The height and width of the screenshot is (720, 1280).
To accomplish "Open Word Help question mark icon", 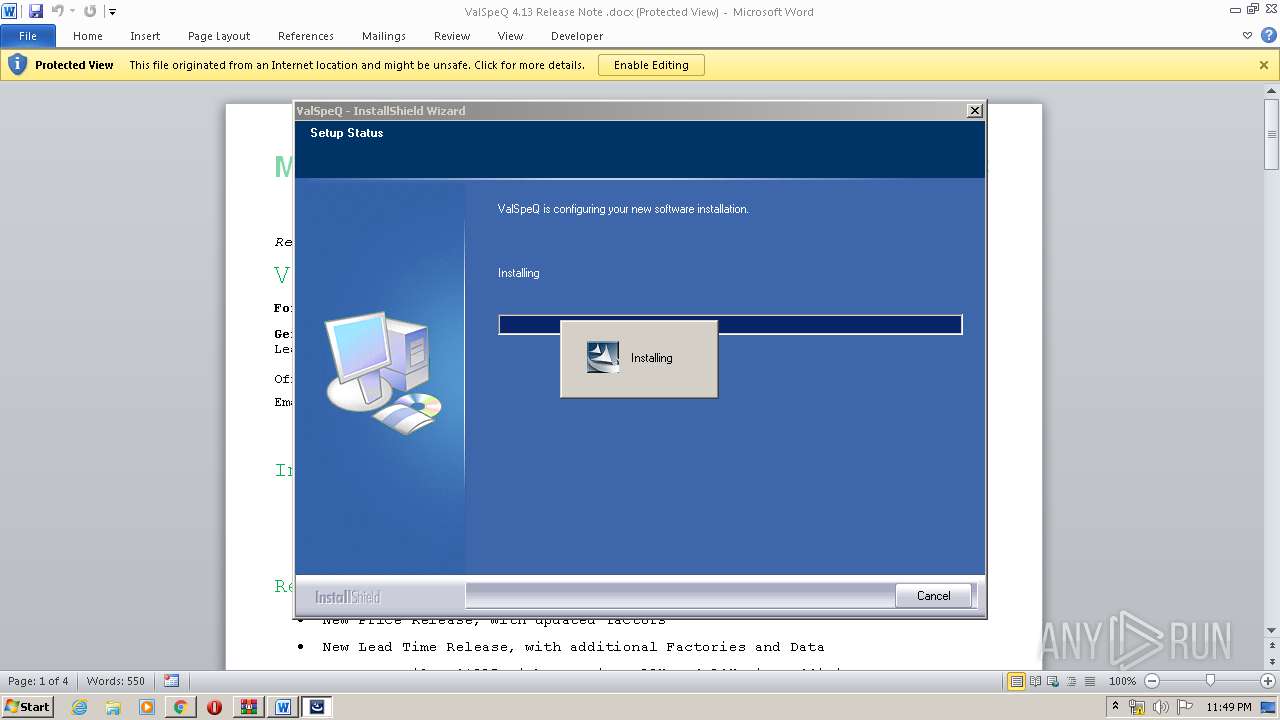I will point(1268,36).
